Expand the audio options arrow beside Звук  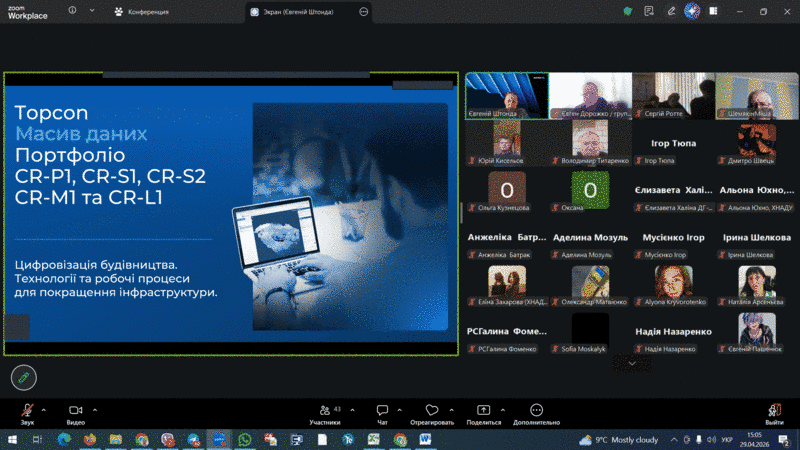[x=47, y=408]
